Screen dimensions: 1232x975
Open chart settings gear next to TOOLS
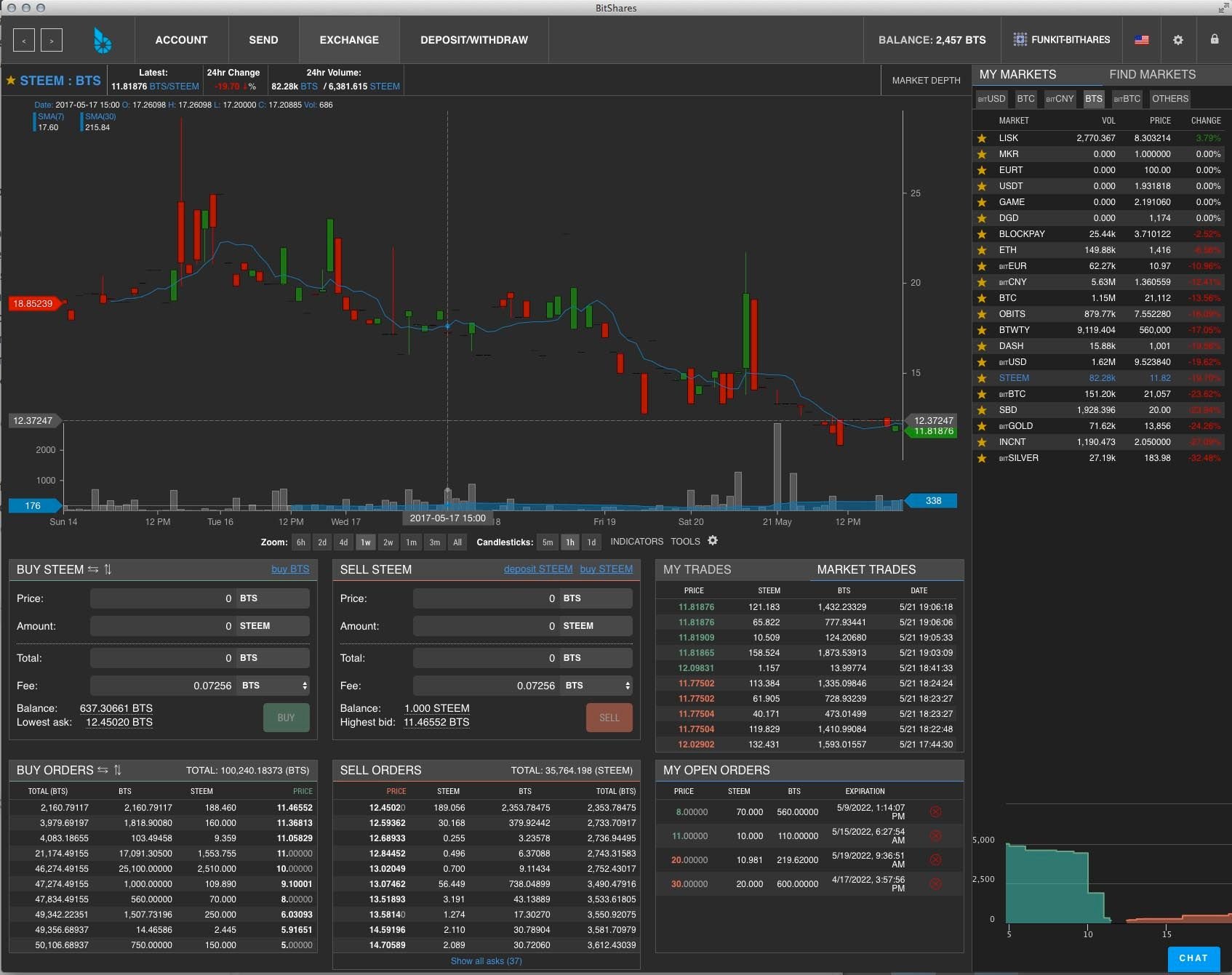713,540
